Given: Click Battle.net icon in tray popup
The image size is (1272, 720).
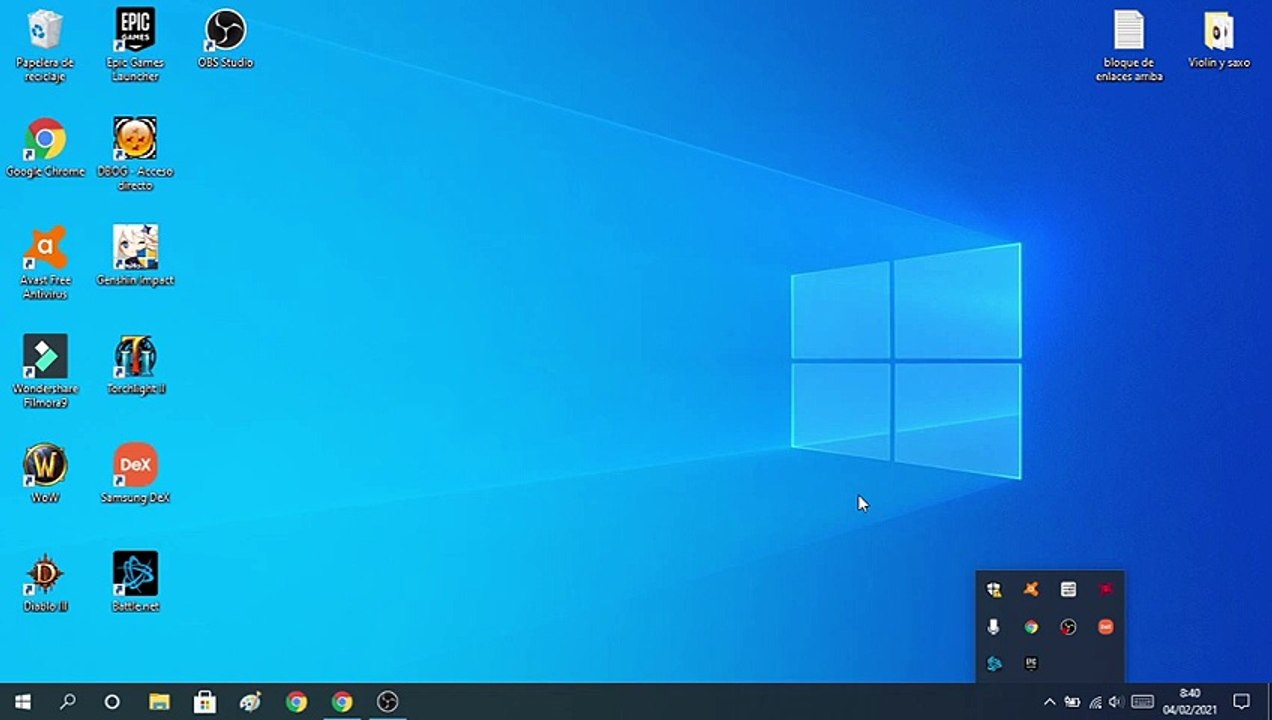Looking at the screenshot, I should pyautogui.click(x=994, y=663).
